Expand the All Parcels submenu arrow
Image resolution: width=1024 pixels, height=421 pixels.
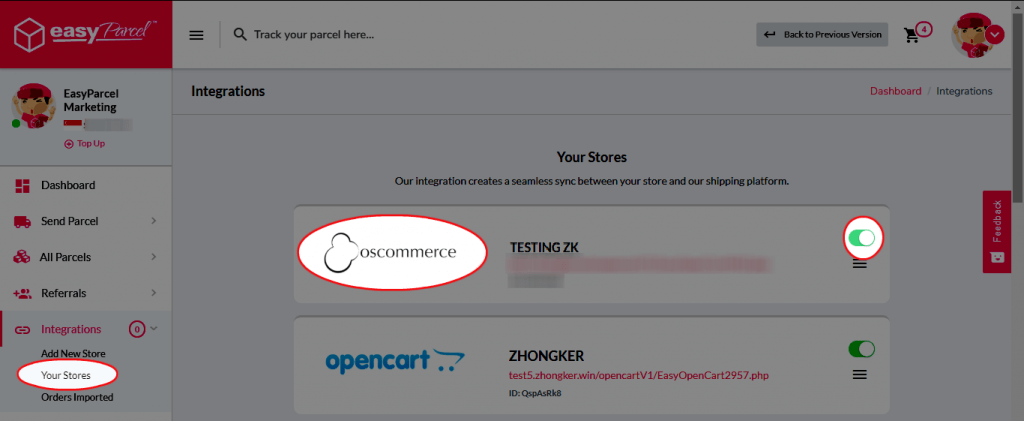tap(154, 257)
